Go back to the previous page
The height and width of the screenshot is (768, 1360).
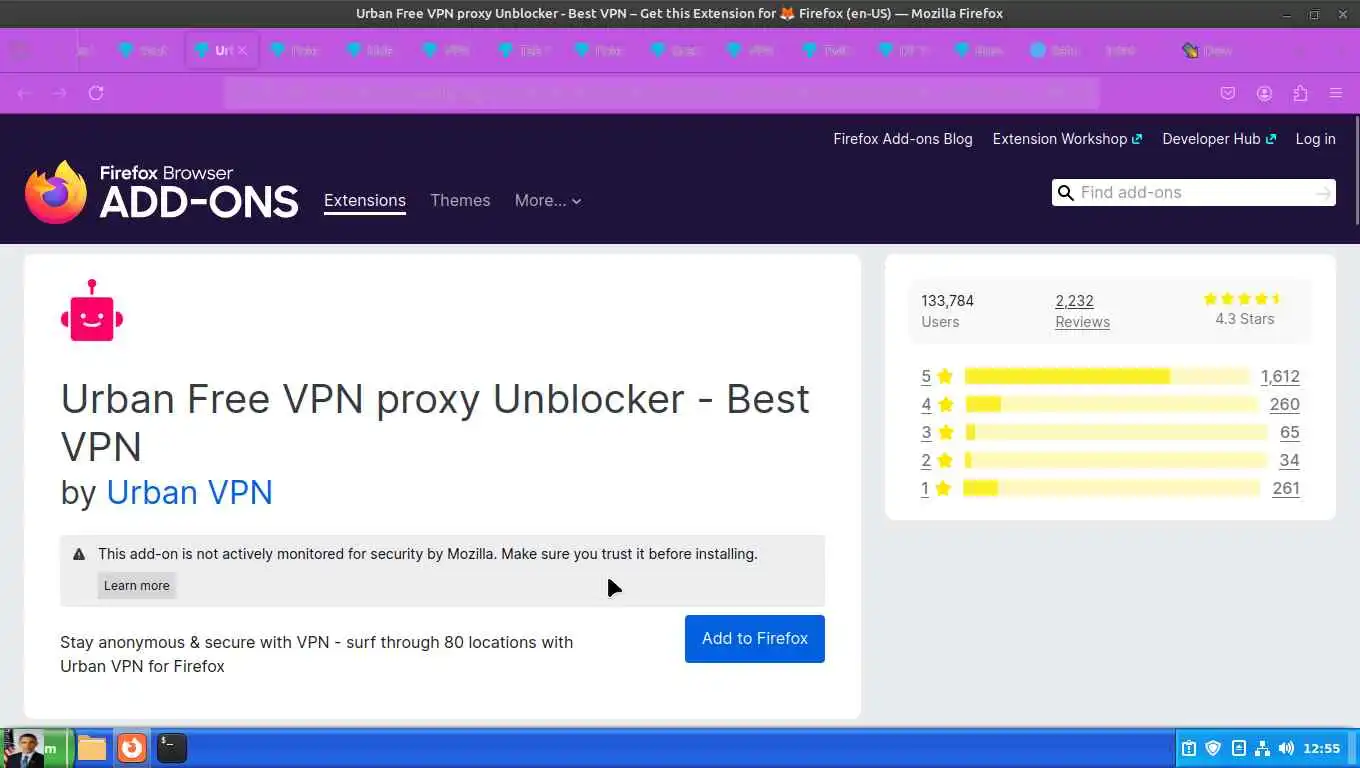click(25, 93)
